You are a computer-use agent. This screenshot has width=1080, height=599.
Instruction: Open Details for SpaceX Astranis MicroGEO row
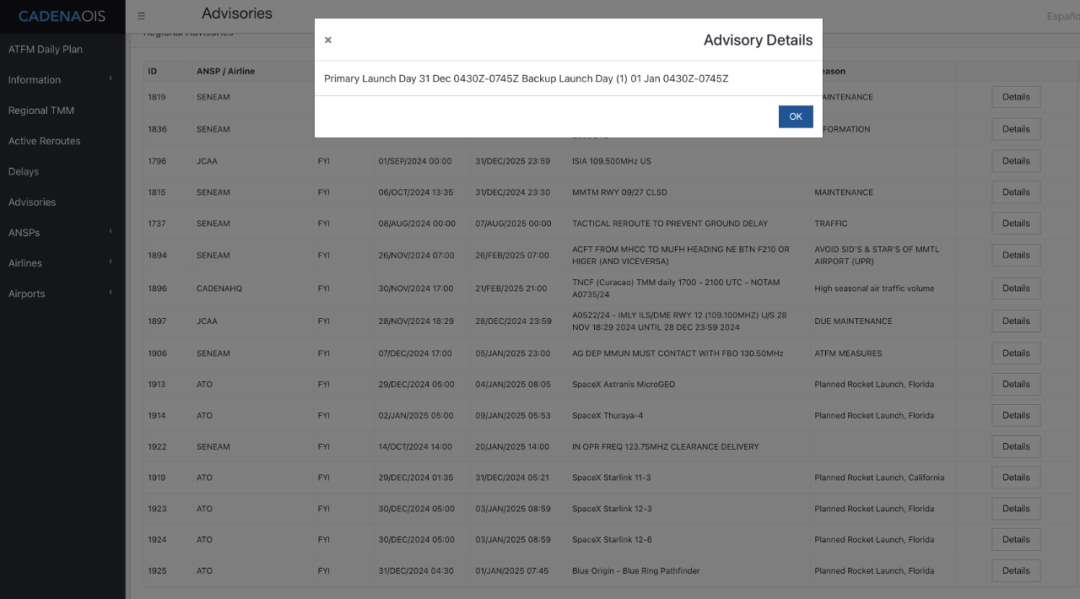coord(1015,384)
